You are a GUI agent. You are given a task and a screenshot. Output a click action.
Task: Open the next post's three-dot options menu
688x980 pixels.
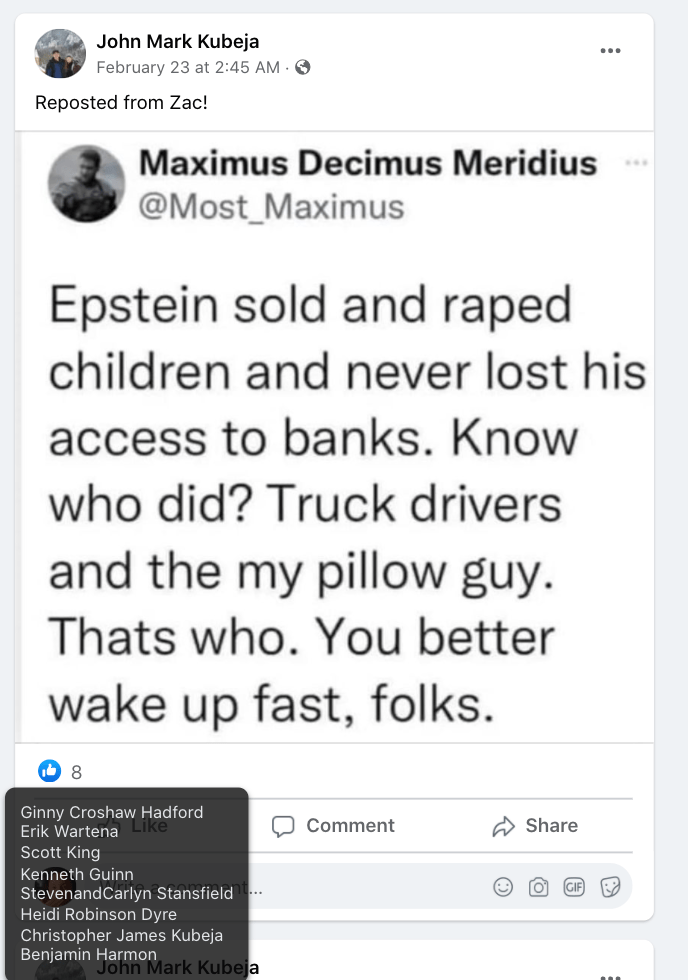(610, 972)
